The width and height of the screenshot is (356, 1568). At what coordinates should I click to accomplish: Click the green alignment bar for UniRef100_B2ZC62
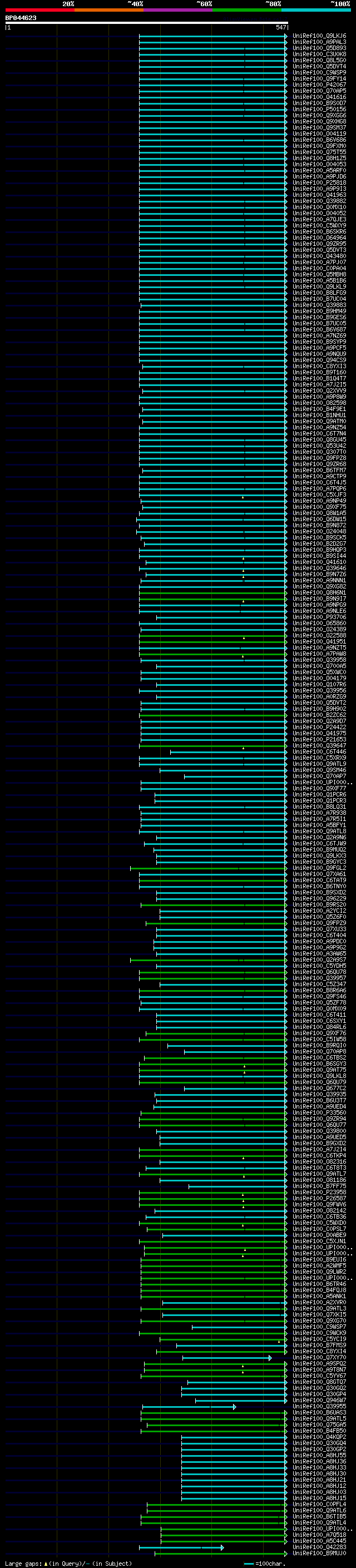pos(213,715)
